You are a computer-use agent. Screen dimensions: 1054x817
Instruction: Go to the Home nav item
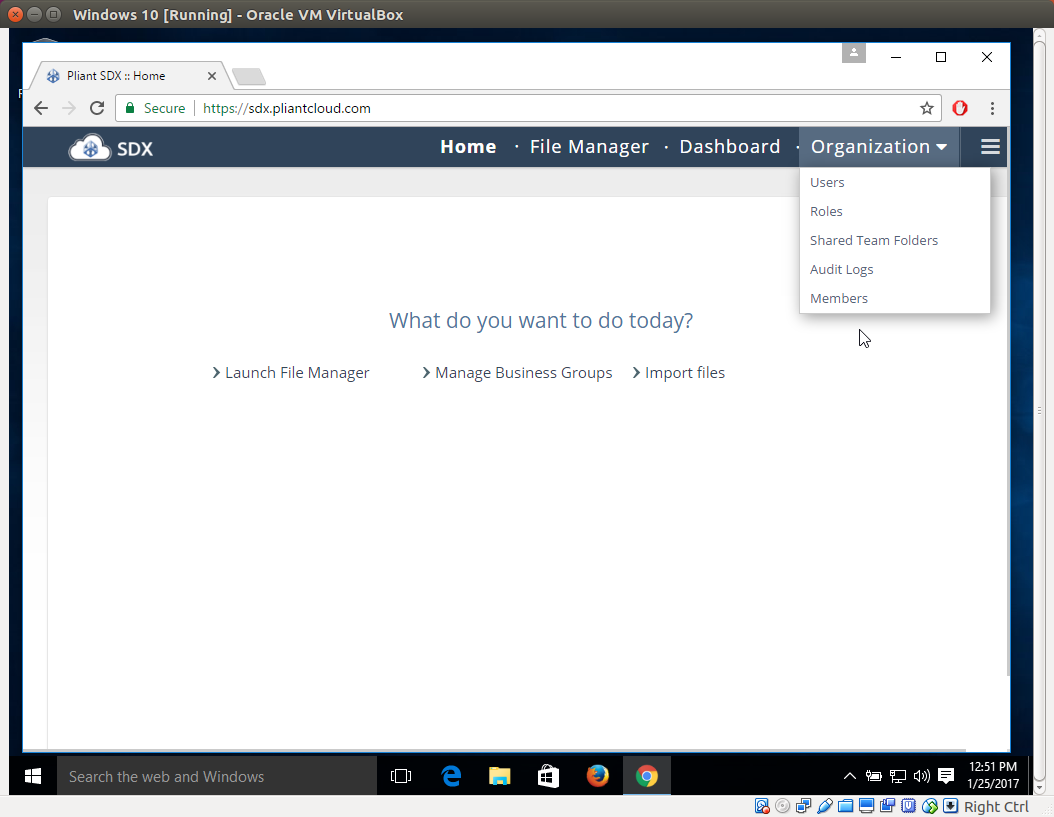click(x=469, y=147)
